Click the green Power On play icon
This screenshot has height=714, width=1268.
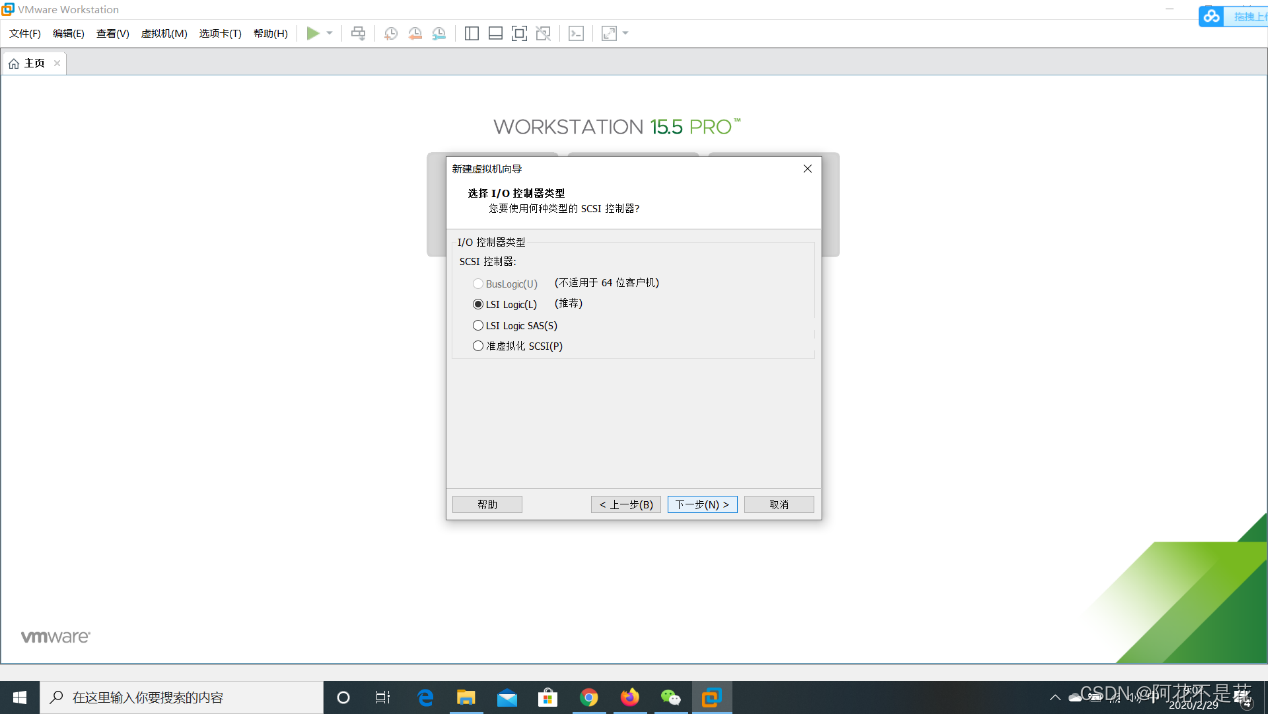click(313, 33)
